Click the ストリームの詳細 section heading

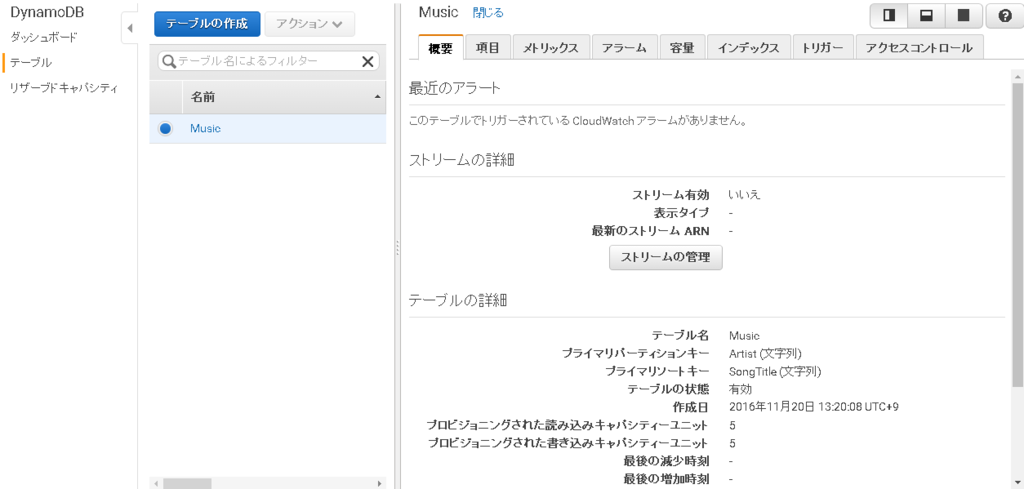461,160
